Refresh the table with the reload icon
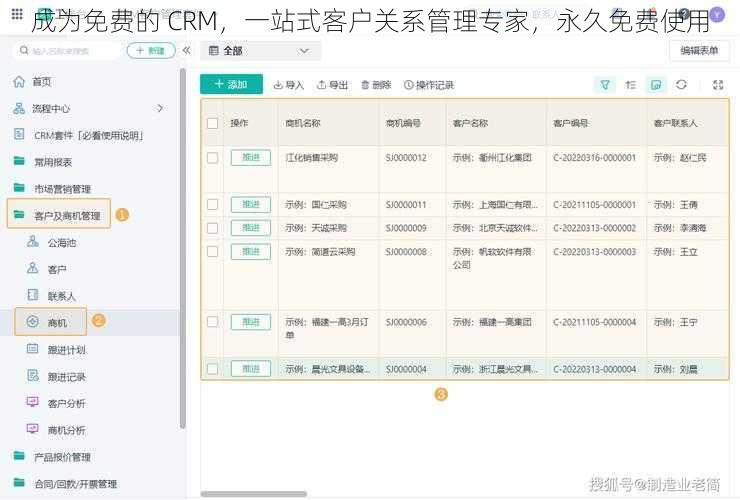 click(681, 85)
